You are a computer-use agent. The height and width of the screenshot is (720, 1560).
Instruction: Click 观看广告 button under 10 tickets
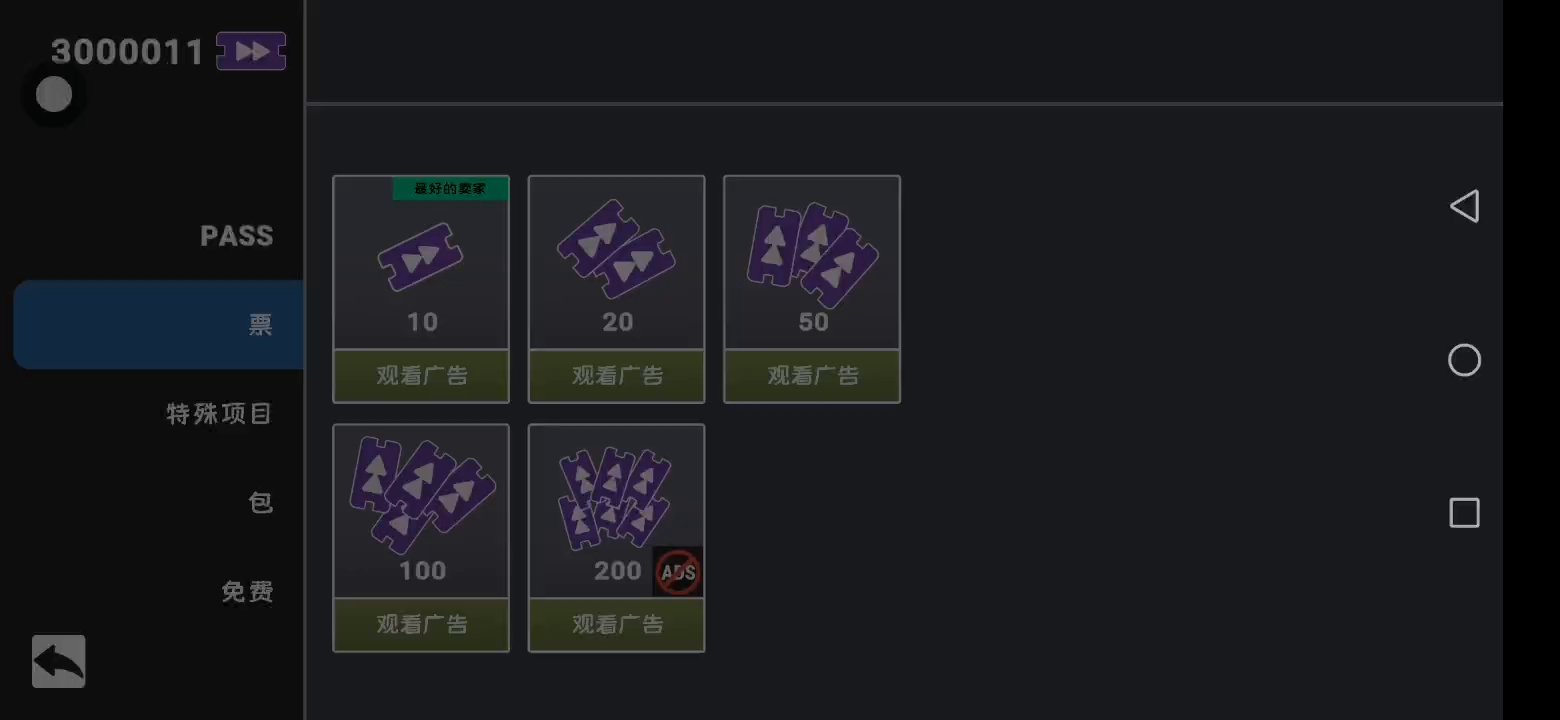421,376
